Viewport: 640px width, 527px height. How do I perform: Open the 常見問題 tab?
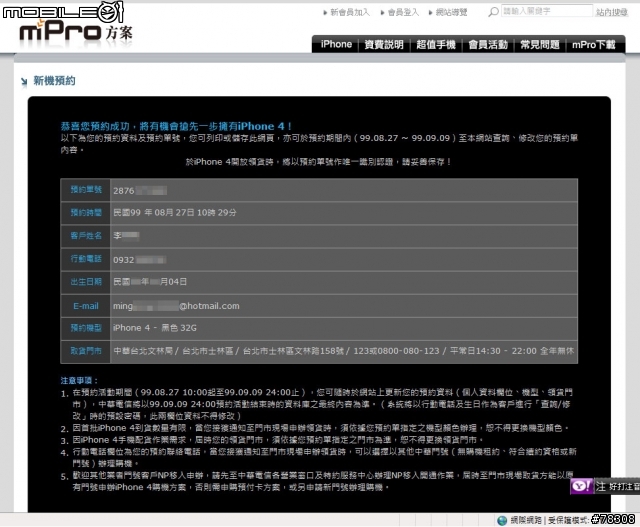540,44
